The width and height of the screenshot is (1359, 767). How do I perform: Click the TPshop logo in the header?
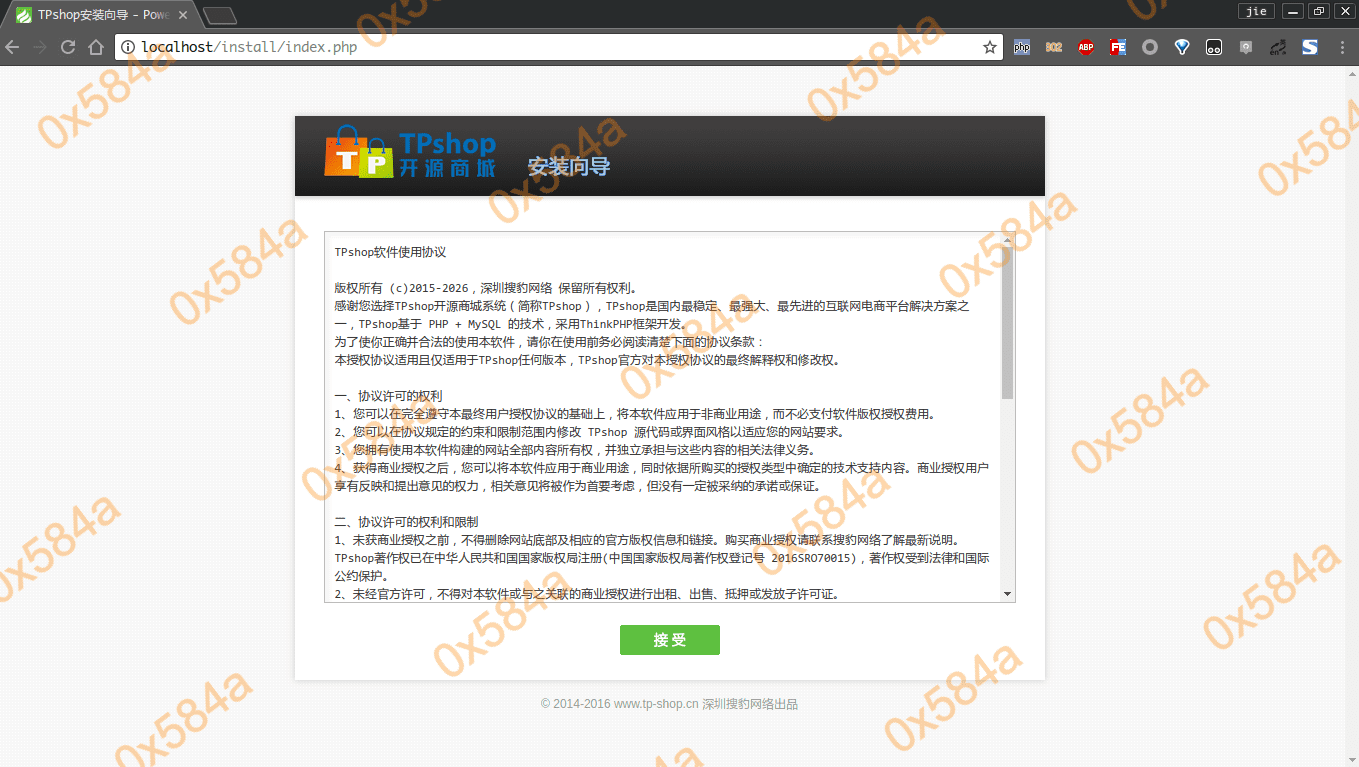(410, 154)
